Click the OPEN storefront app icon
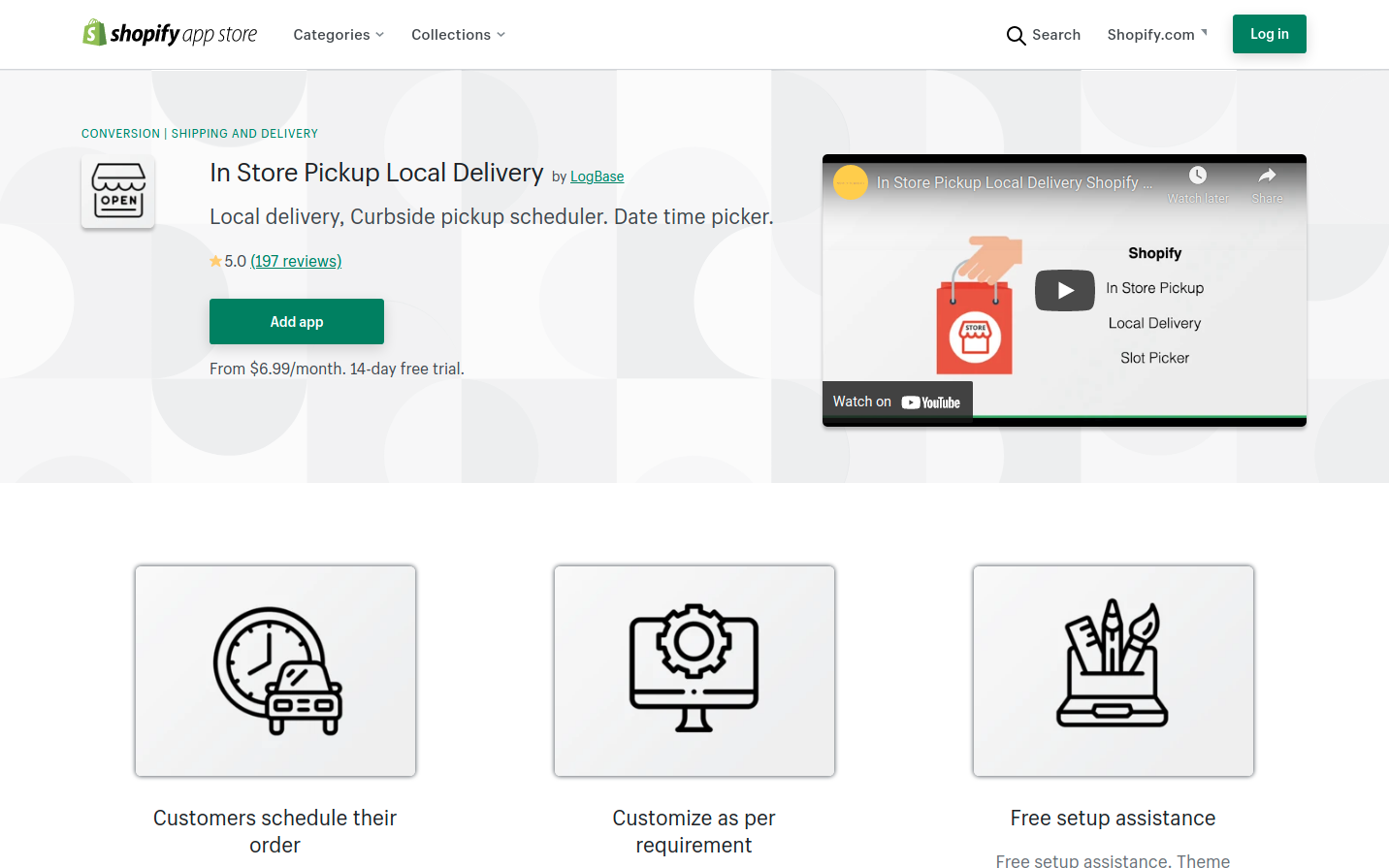 [x=118, y=192]
